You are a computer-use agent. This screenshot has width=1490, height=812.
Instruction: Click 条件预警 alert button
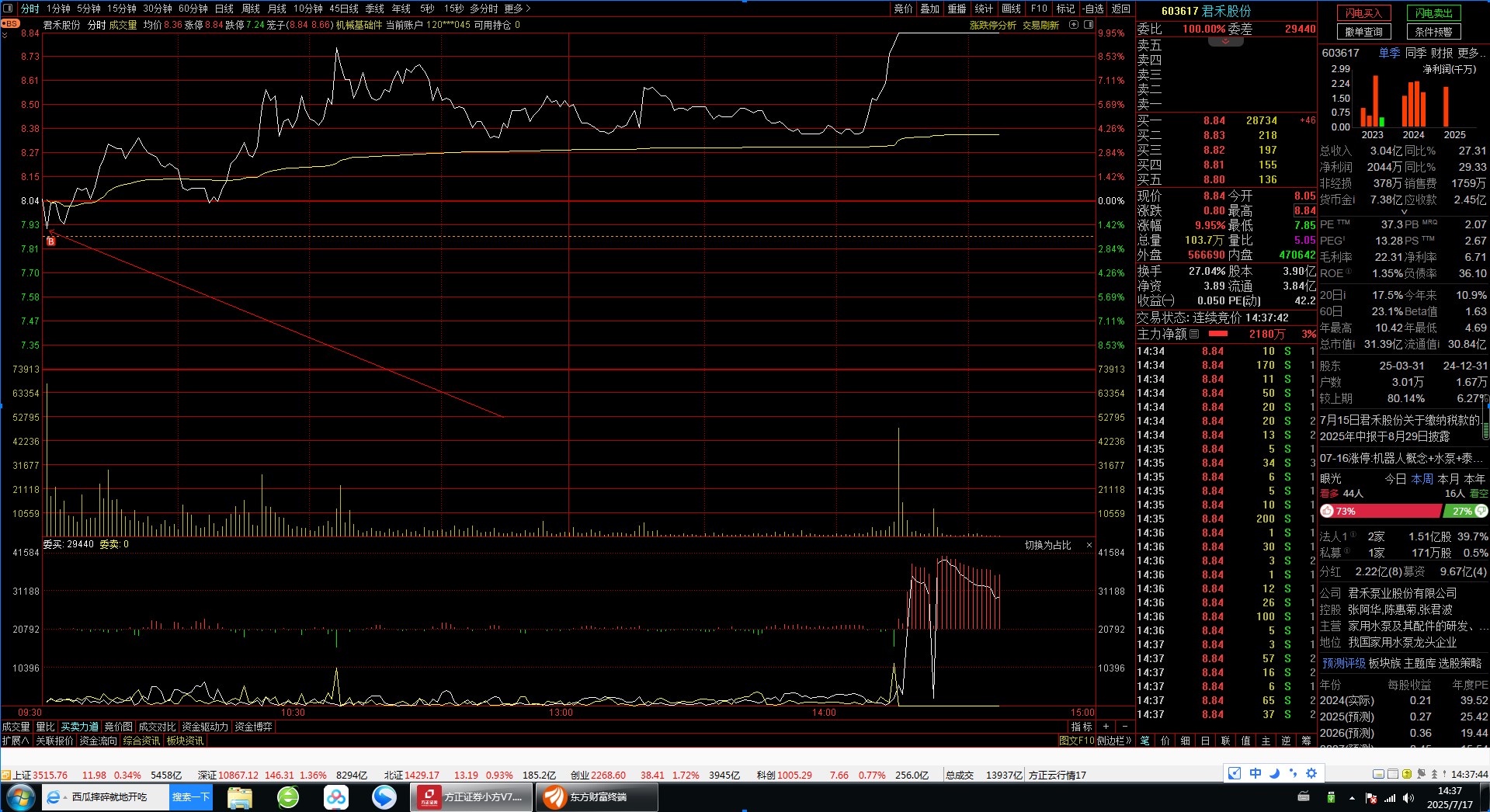(1433, 32)
